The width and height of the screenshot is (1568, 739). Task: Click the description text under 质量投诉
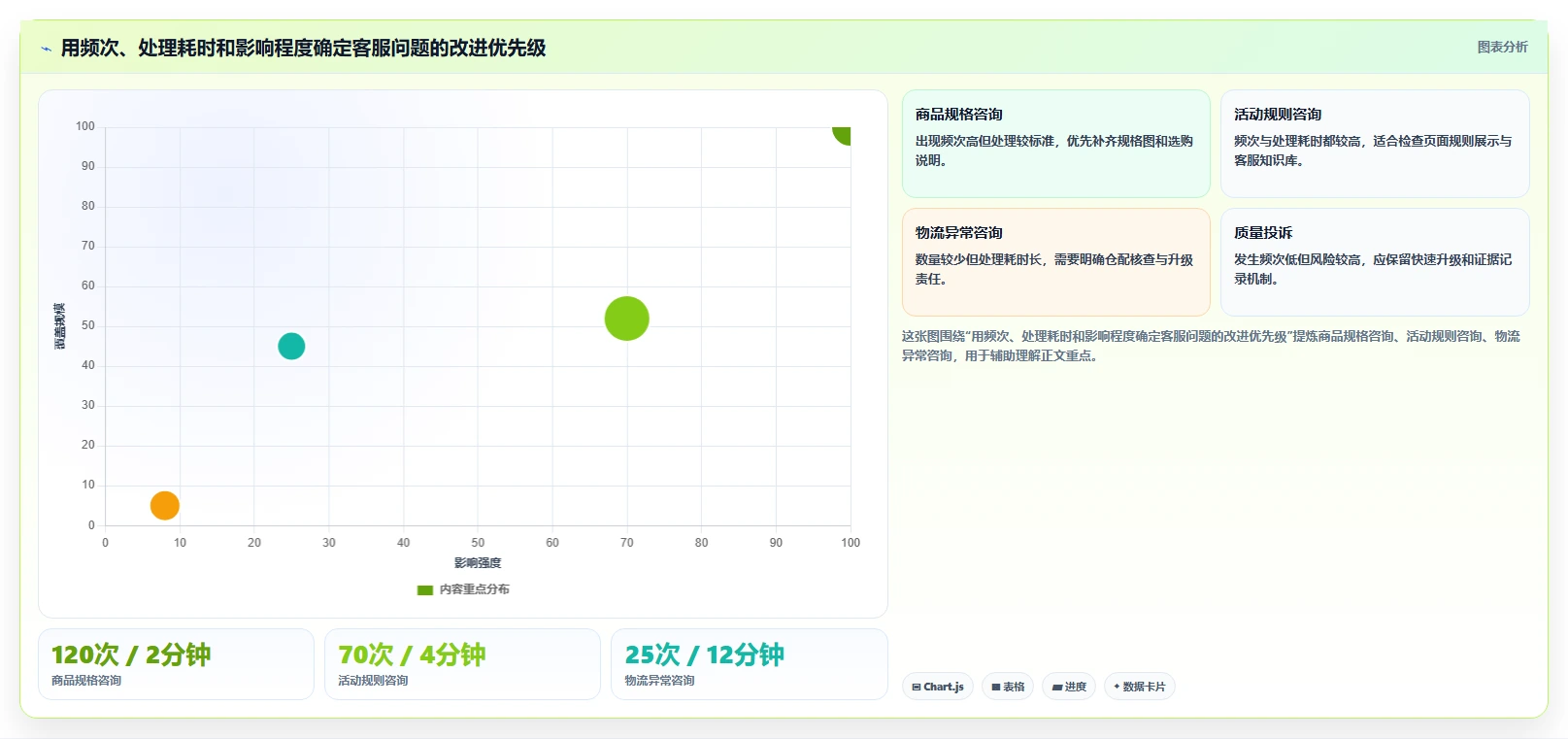(1373, 269)
